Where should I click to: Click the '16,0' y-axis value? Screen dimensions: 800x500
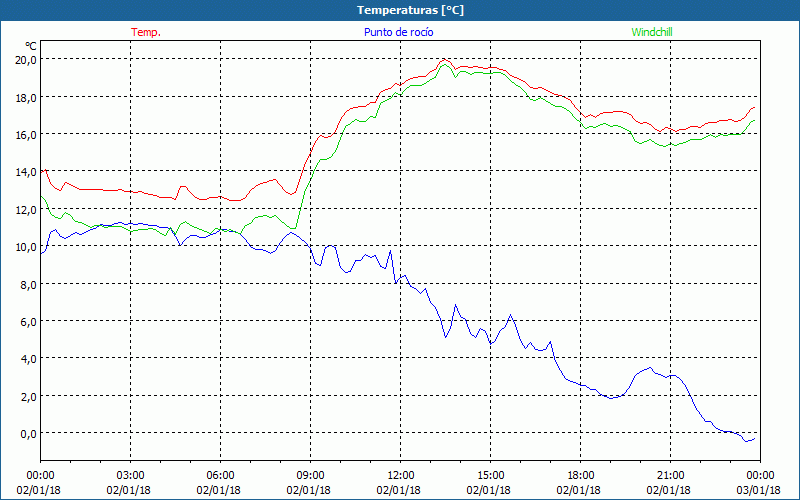(26, 134)
